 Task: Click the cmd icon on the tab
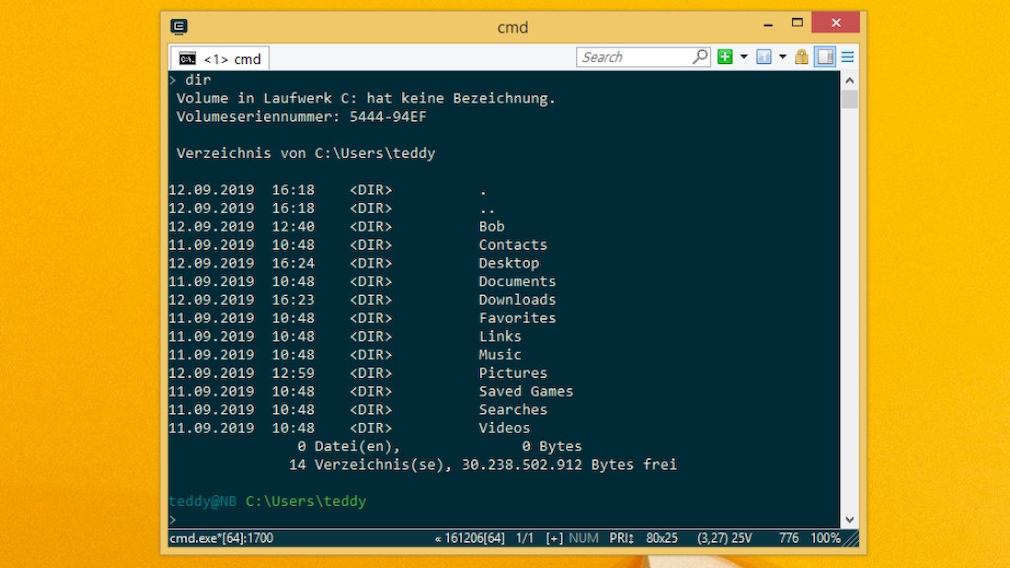coord(187,59)
